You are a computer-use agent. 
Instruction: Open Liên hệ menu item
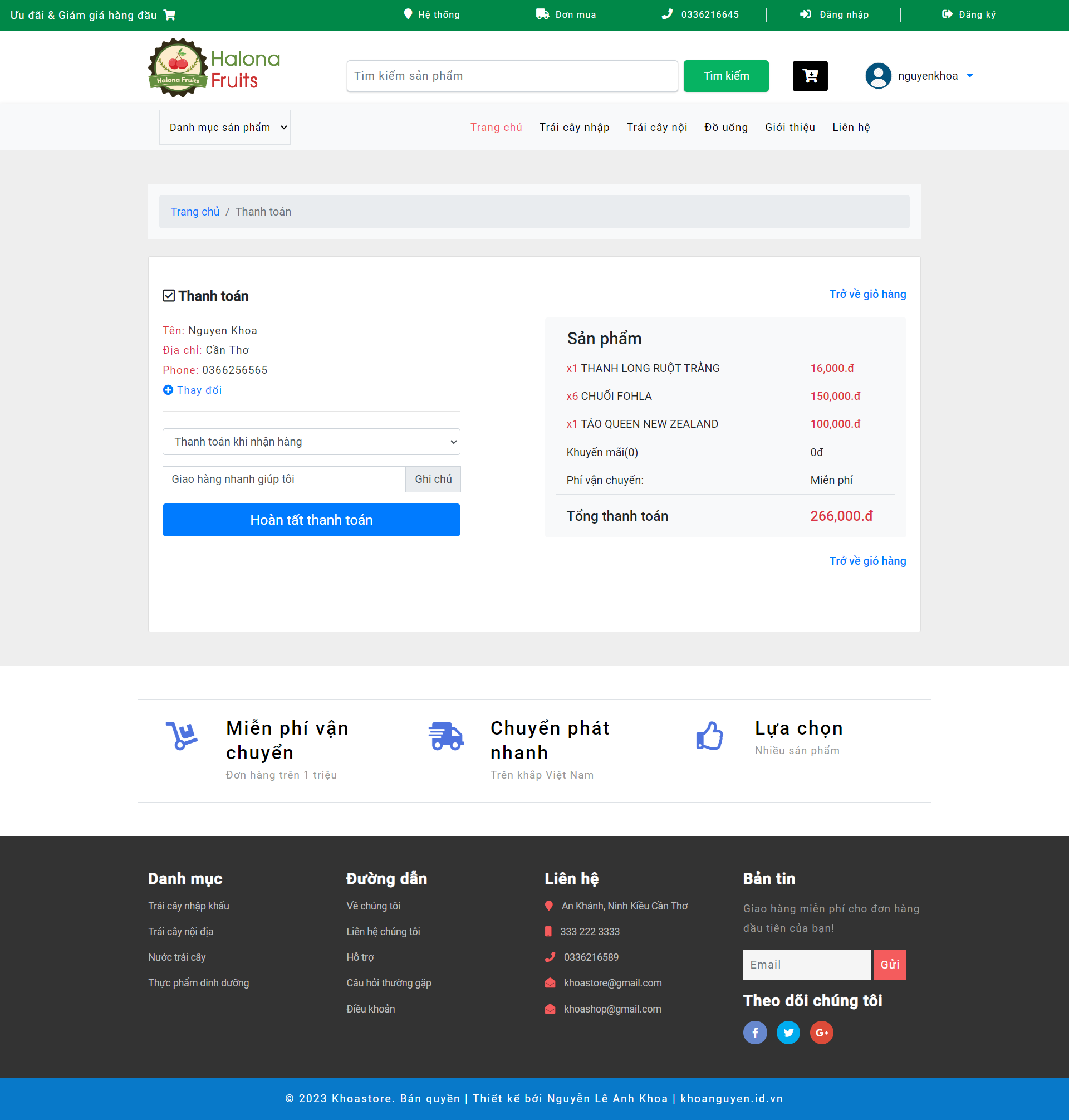pyautogui.click(x=851, y=127)
